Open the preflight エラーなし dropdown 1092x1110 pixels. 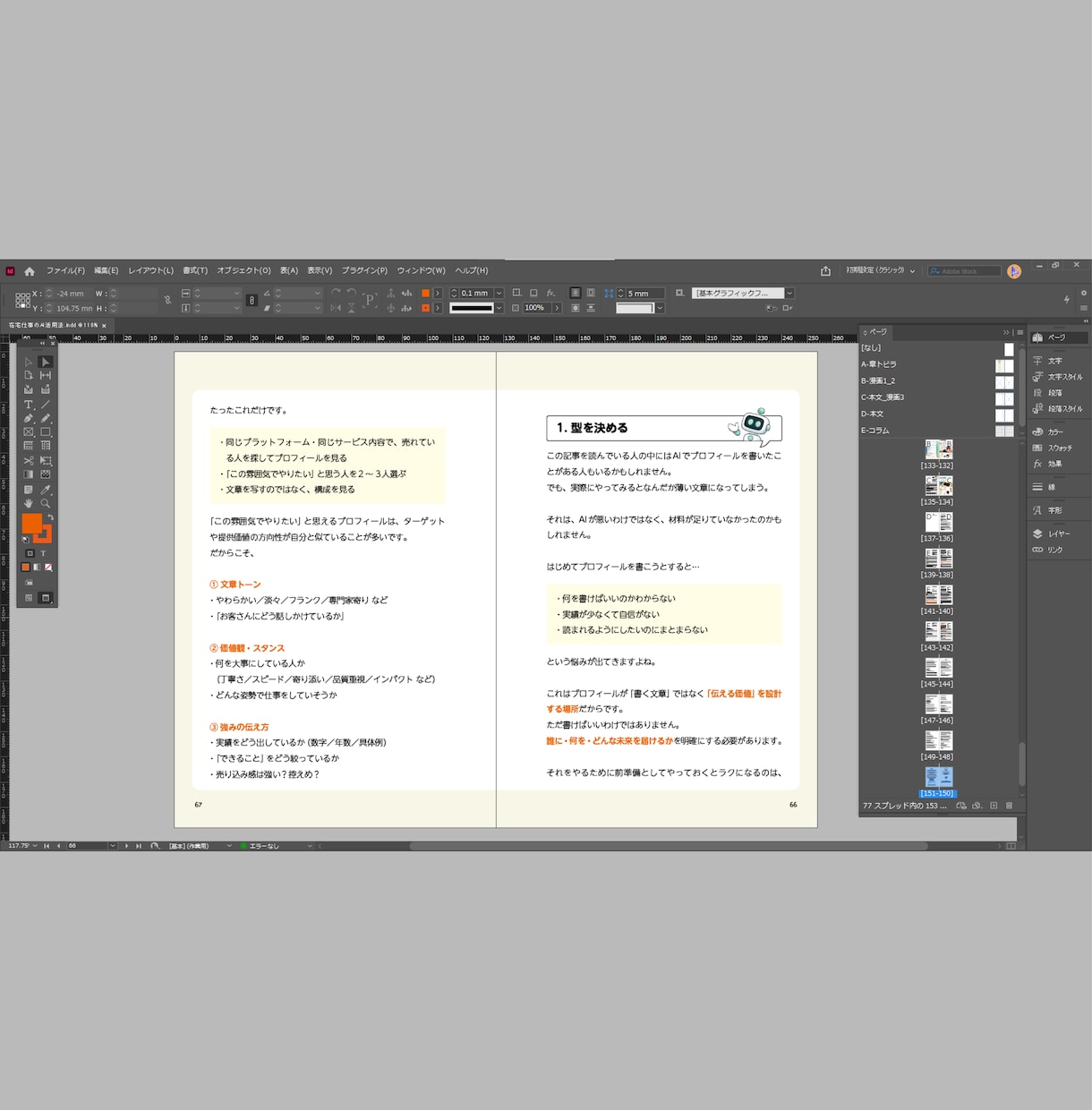(310, 846)
